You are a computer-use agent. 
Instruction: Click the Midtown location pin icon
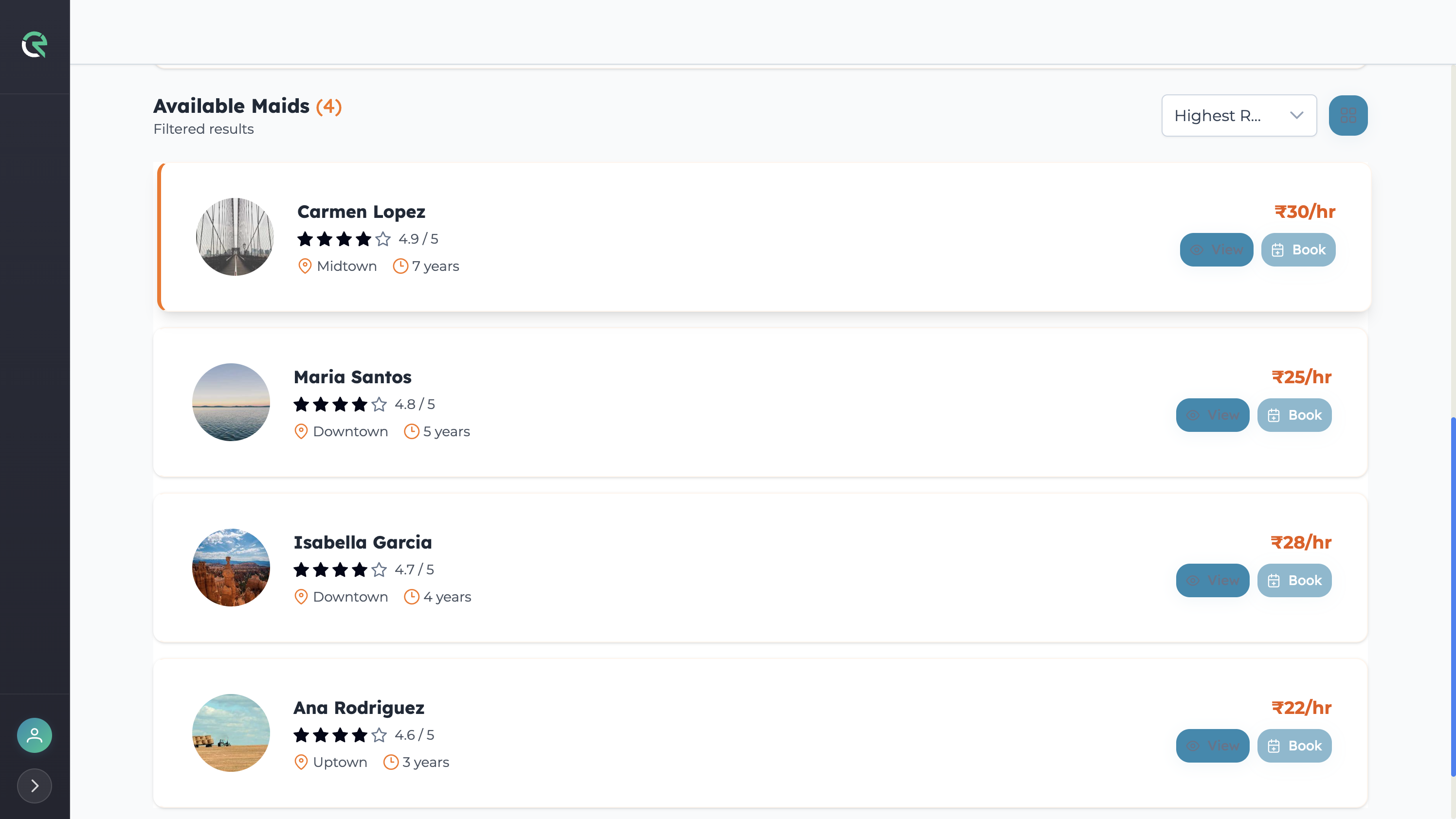(305, 266)
